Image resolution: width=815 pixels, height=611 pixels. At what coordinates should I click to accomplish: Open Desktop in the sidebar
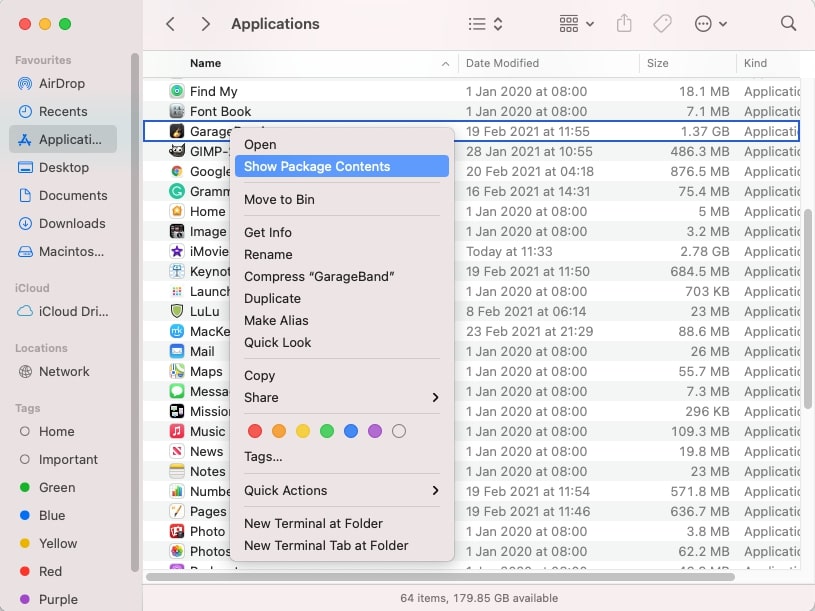pos(62,167)
